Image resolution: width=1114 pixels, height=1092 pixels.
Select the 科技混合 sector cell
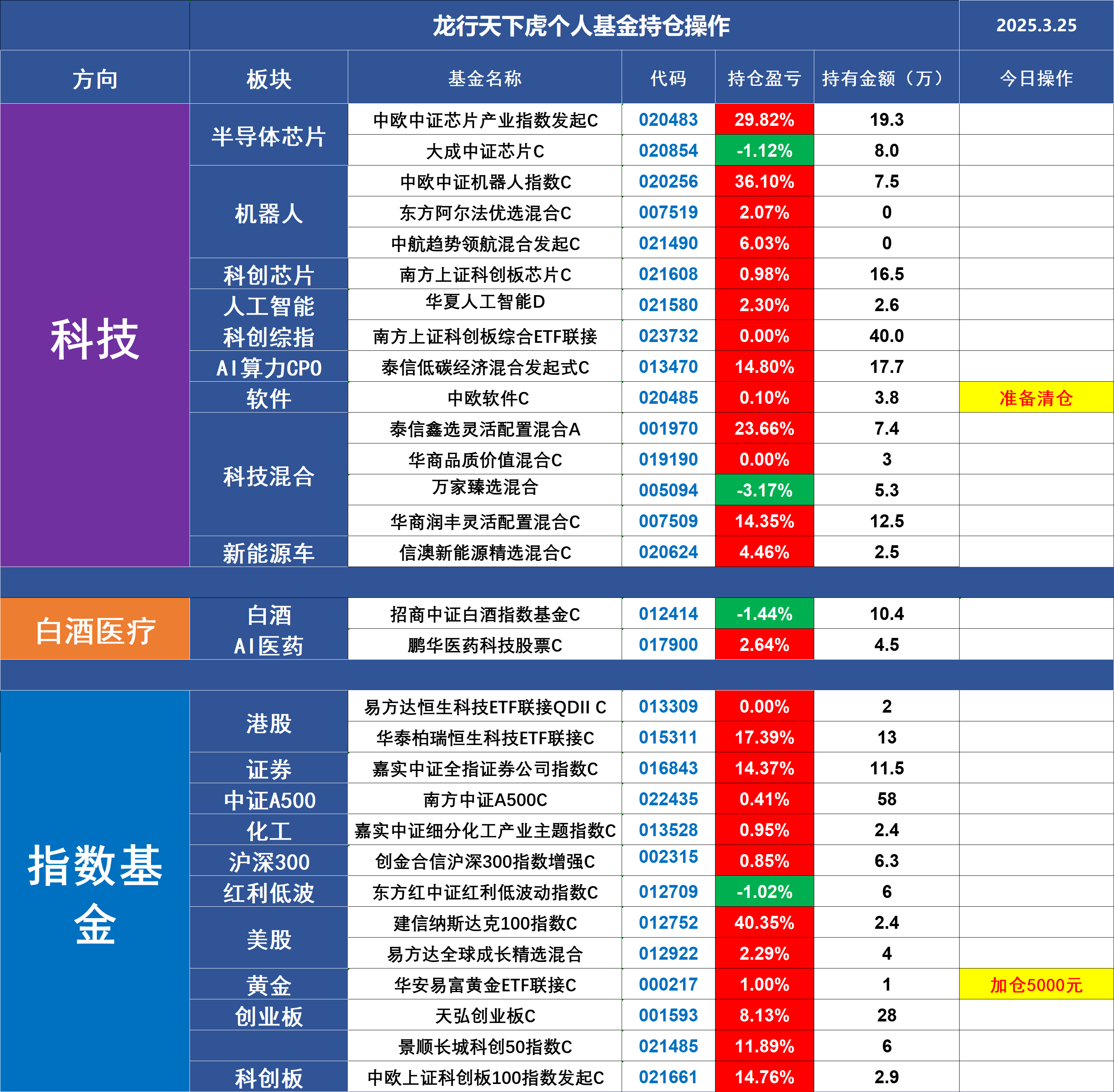pyautogui.click(x=268, y=475)
